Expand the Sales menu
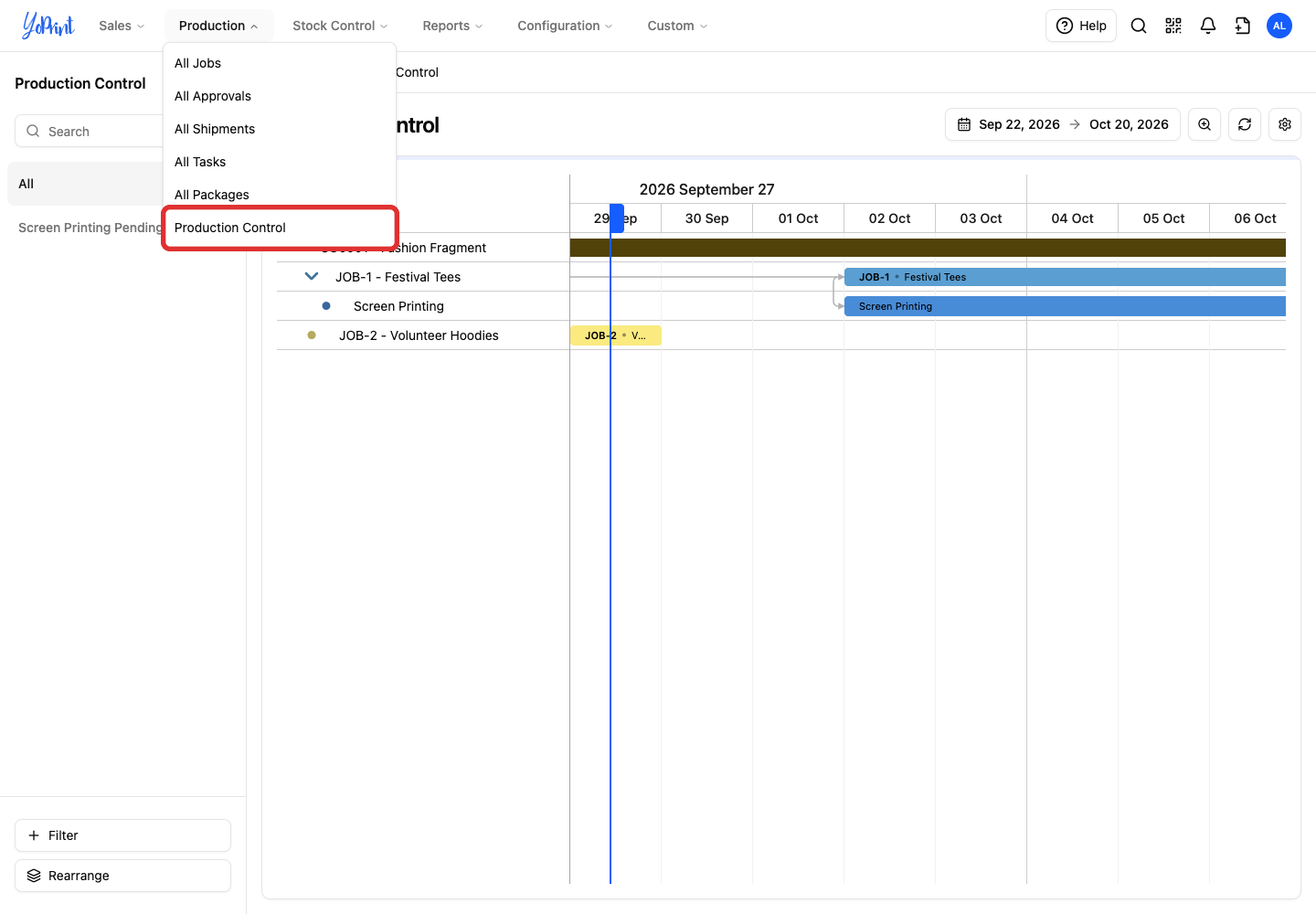 pyautogui.click(x=122, y=26)
